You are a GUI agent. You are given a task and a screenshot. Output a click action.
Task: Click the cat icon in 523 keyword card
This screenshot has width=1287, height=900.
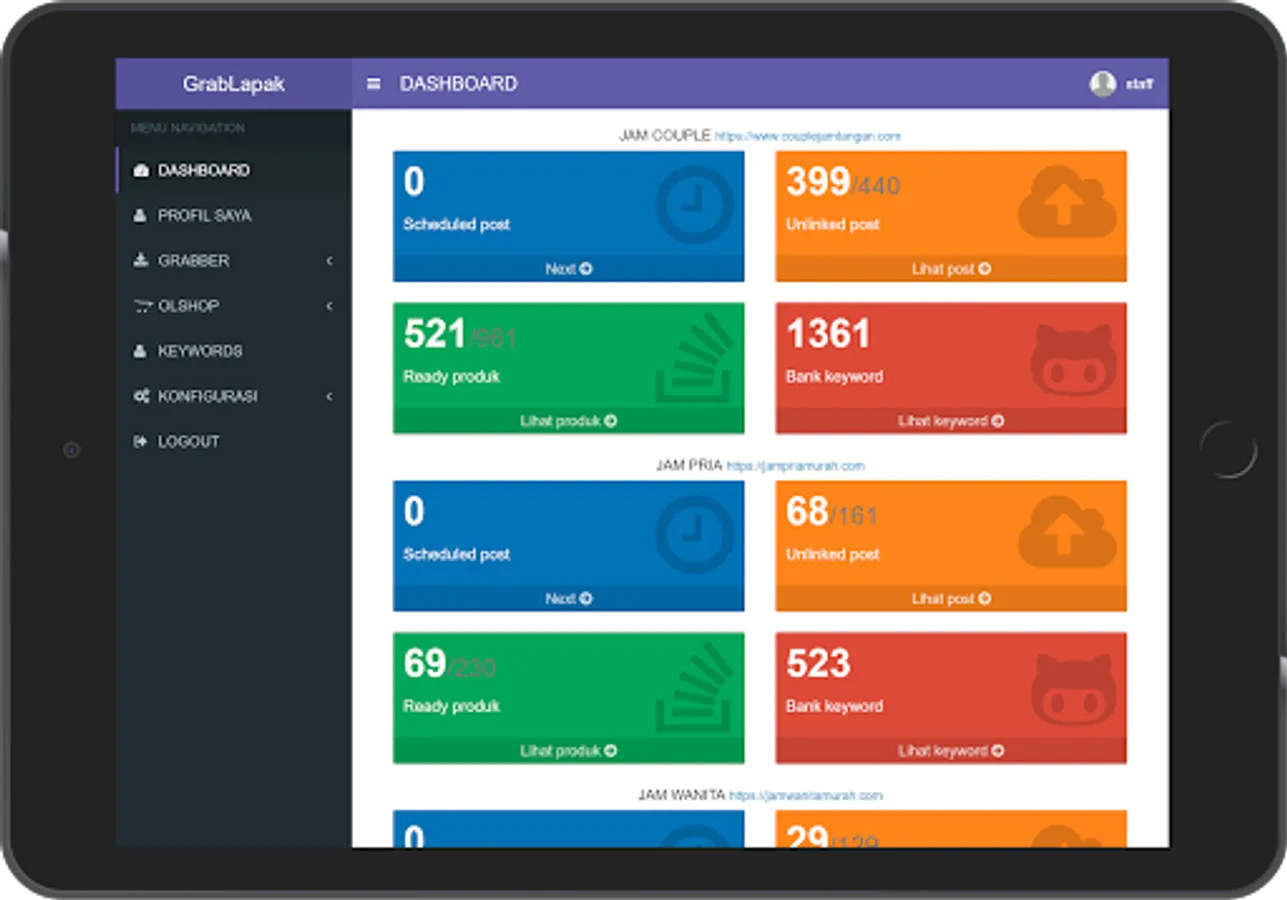click(1073, 689)
